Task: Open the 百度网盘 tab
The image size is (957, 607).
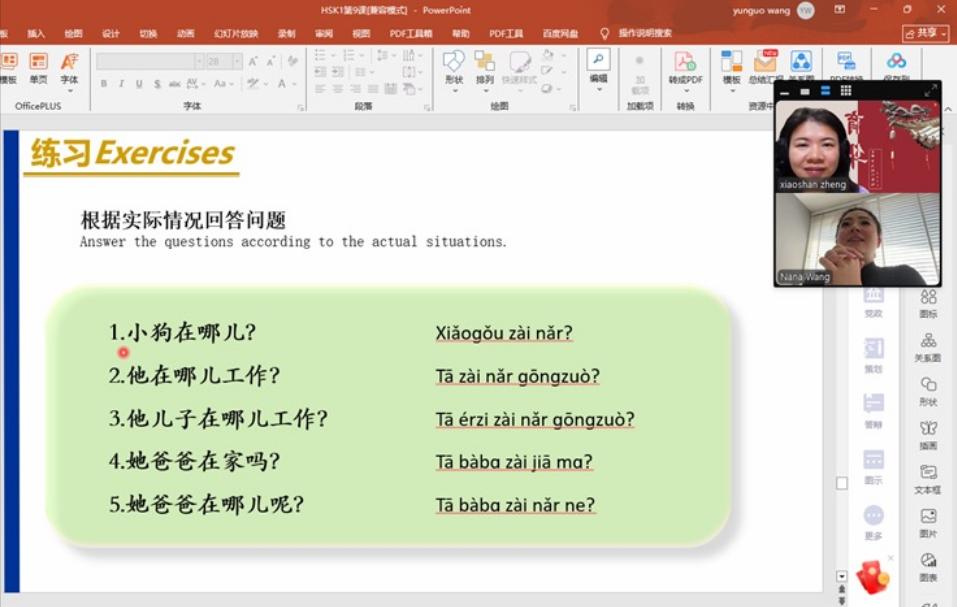Action: pos(560,34)
